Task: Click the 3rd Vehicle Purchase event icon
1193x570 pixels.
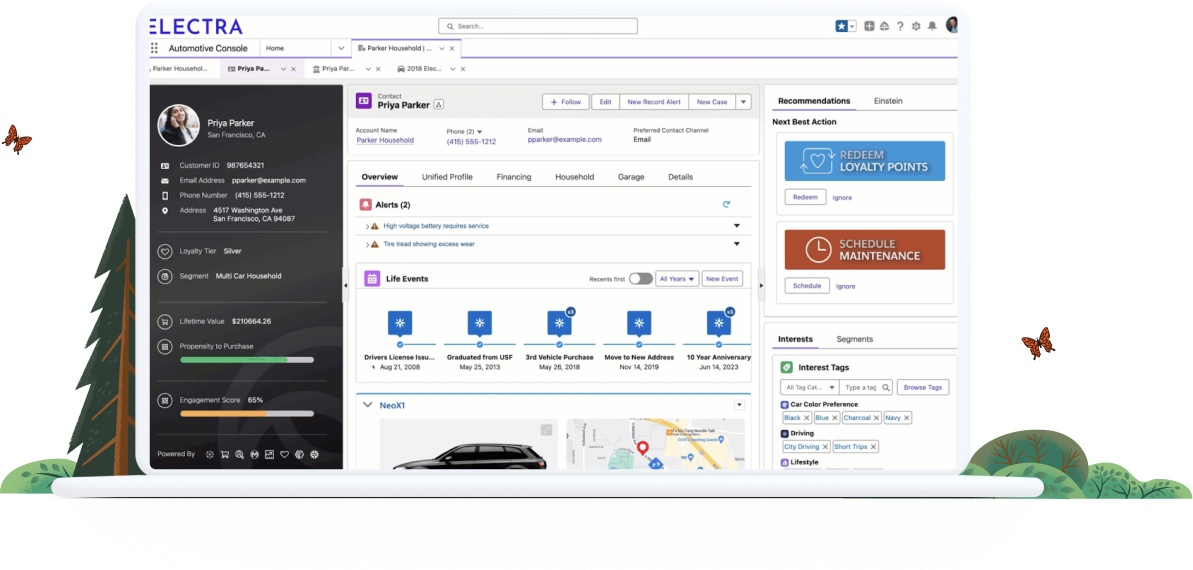Action: tap(559, 323)
